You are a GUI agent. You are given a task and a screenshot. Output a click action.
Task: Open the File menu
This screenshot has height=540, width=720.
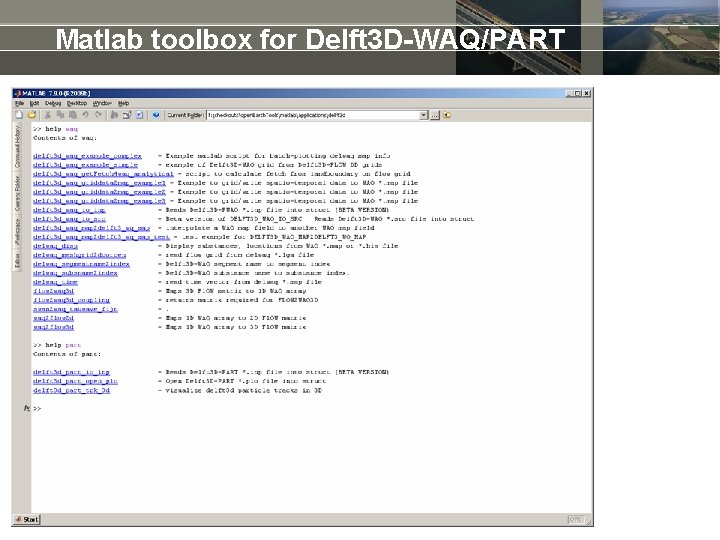[x=19, y=103]
